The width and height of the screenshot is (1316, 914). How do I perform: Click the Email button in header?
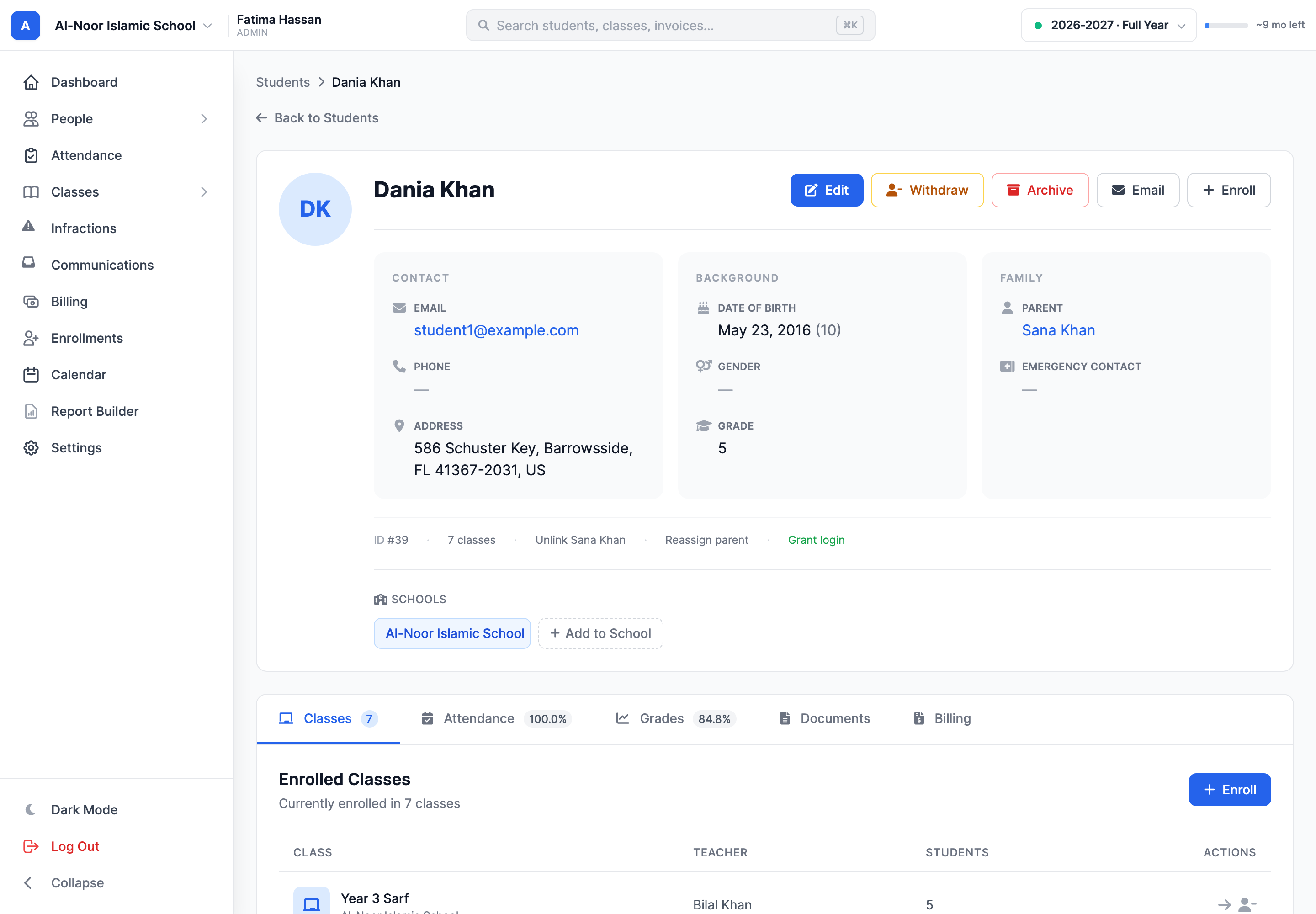[1137, 190]
